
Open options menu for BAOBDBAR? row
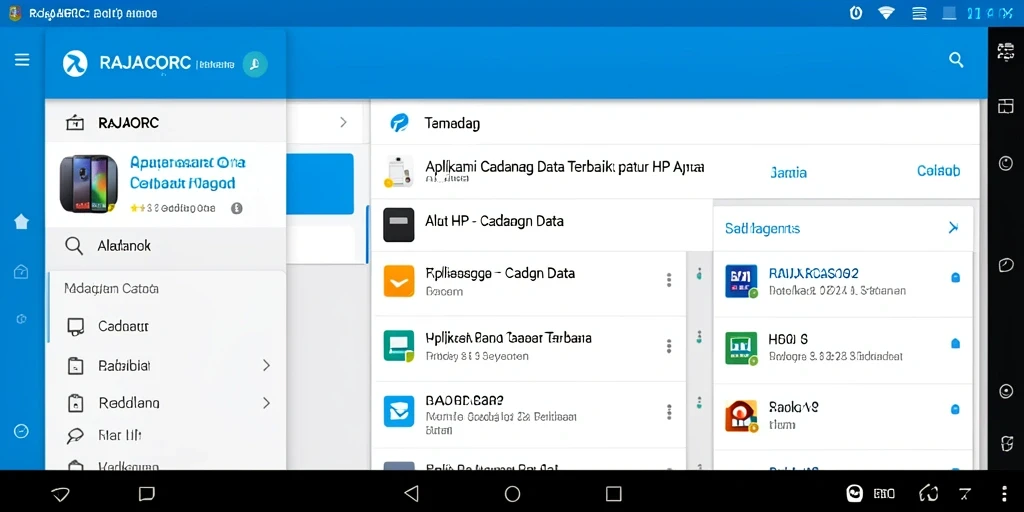(x=669, y=411)
